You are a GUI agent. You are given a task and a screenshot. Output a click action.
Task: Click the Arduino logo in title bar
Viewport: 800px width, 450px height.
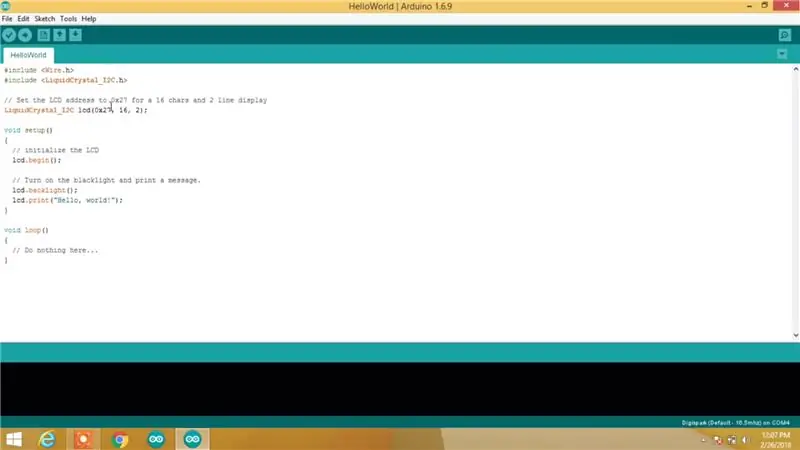pos(6,6)
